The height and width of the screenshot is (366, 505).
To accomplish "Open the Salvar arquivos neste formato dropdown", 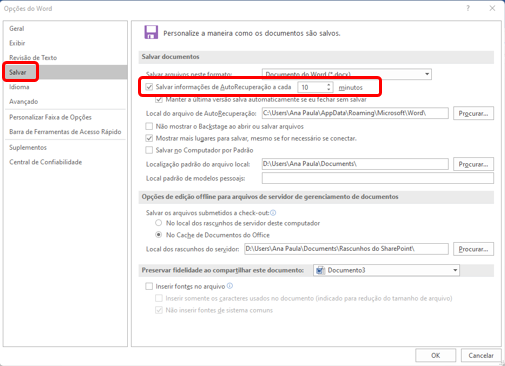I will [347, 74].
